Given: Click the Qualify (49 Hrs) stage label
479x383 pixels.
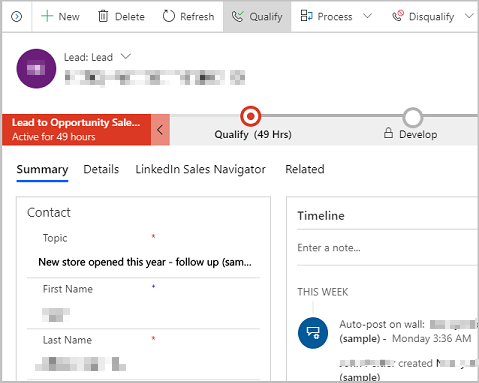Looking at the screenshot, I should point(253,134).
